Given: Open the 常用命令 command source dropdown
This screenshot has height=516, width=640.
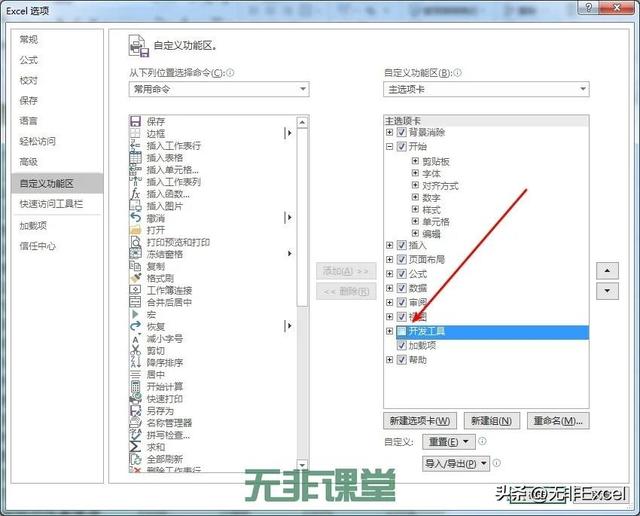Looking at the screenshot, I should (x=219, y=89).
